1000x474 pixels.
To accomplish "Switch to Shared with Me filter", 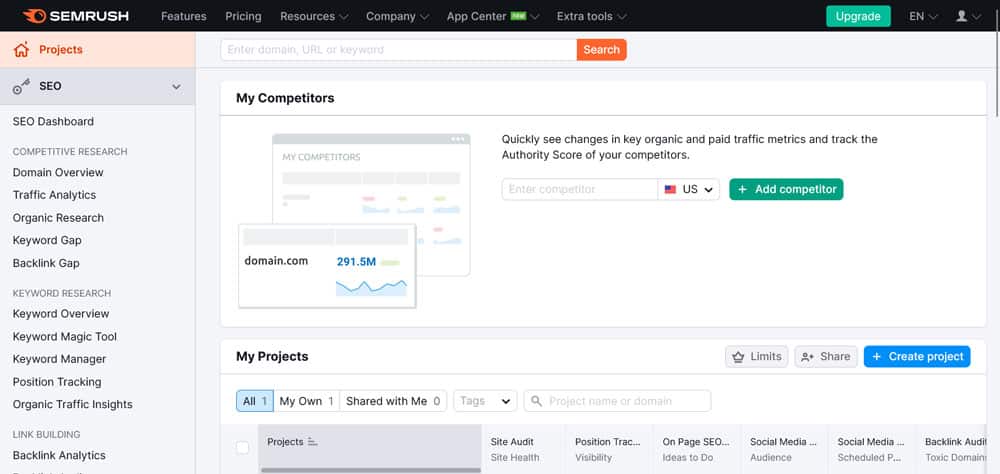I will (393, 401).
